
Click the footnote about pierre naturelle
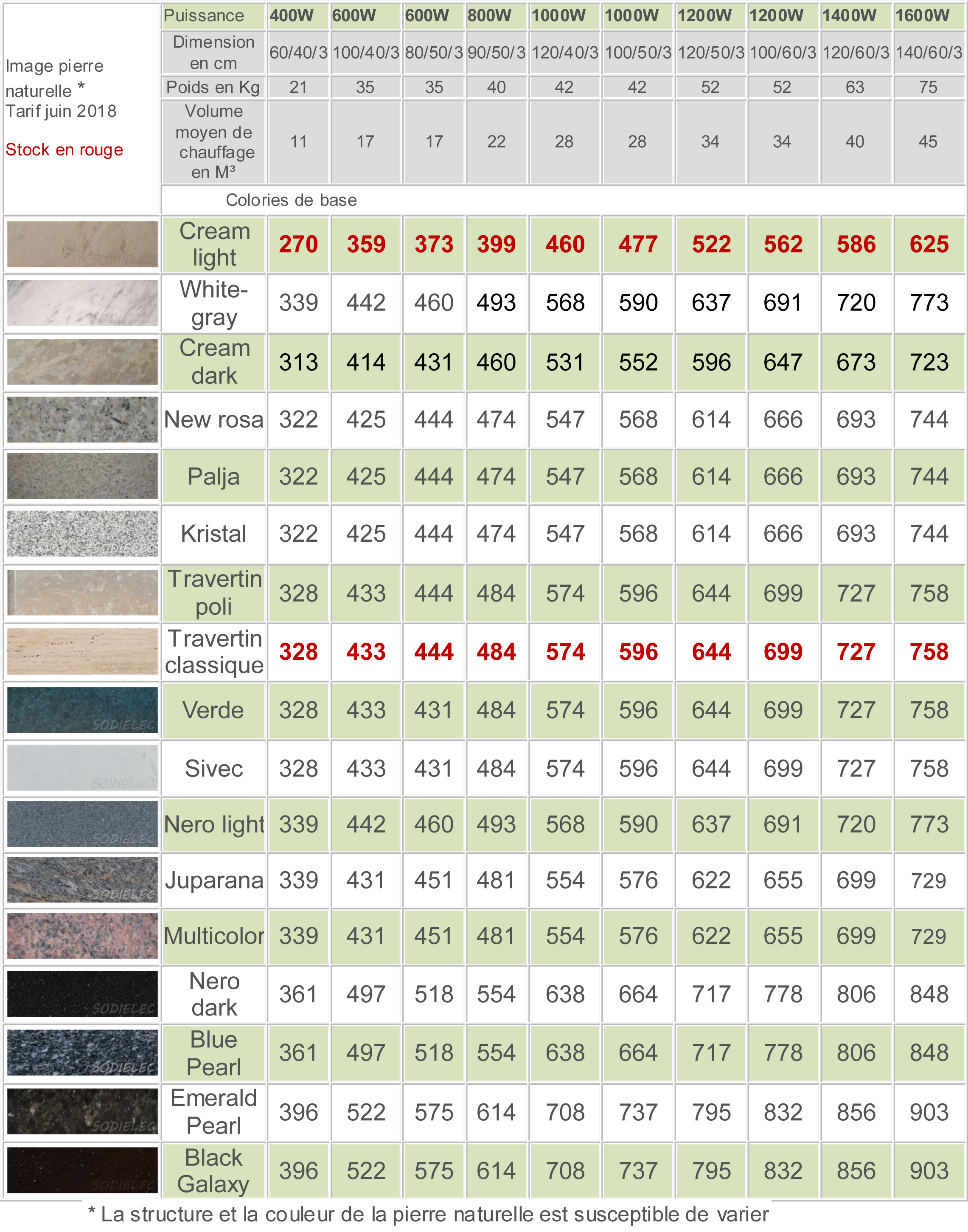click(x=428, y=1215)
